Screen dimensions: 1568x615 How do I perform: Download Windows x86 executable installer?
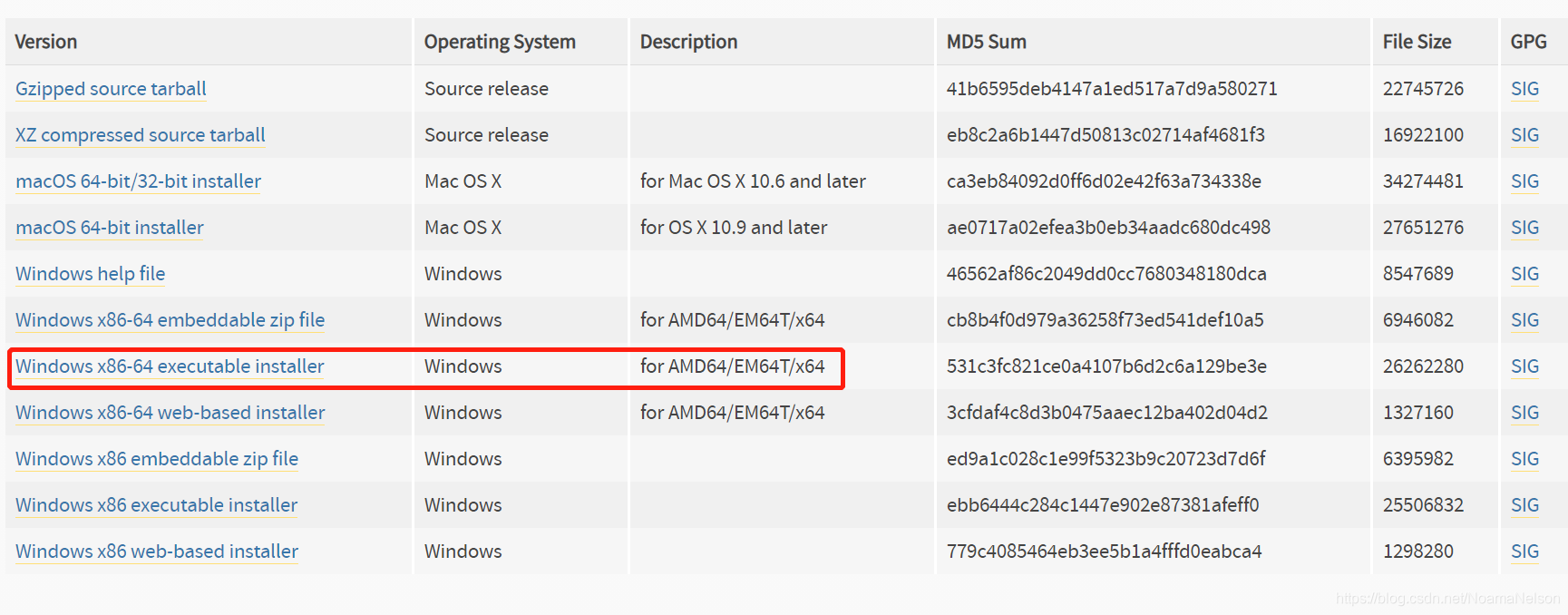click(x=157, y=505)
